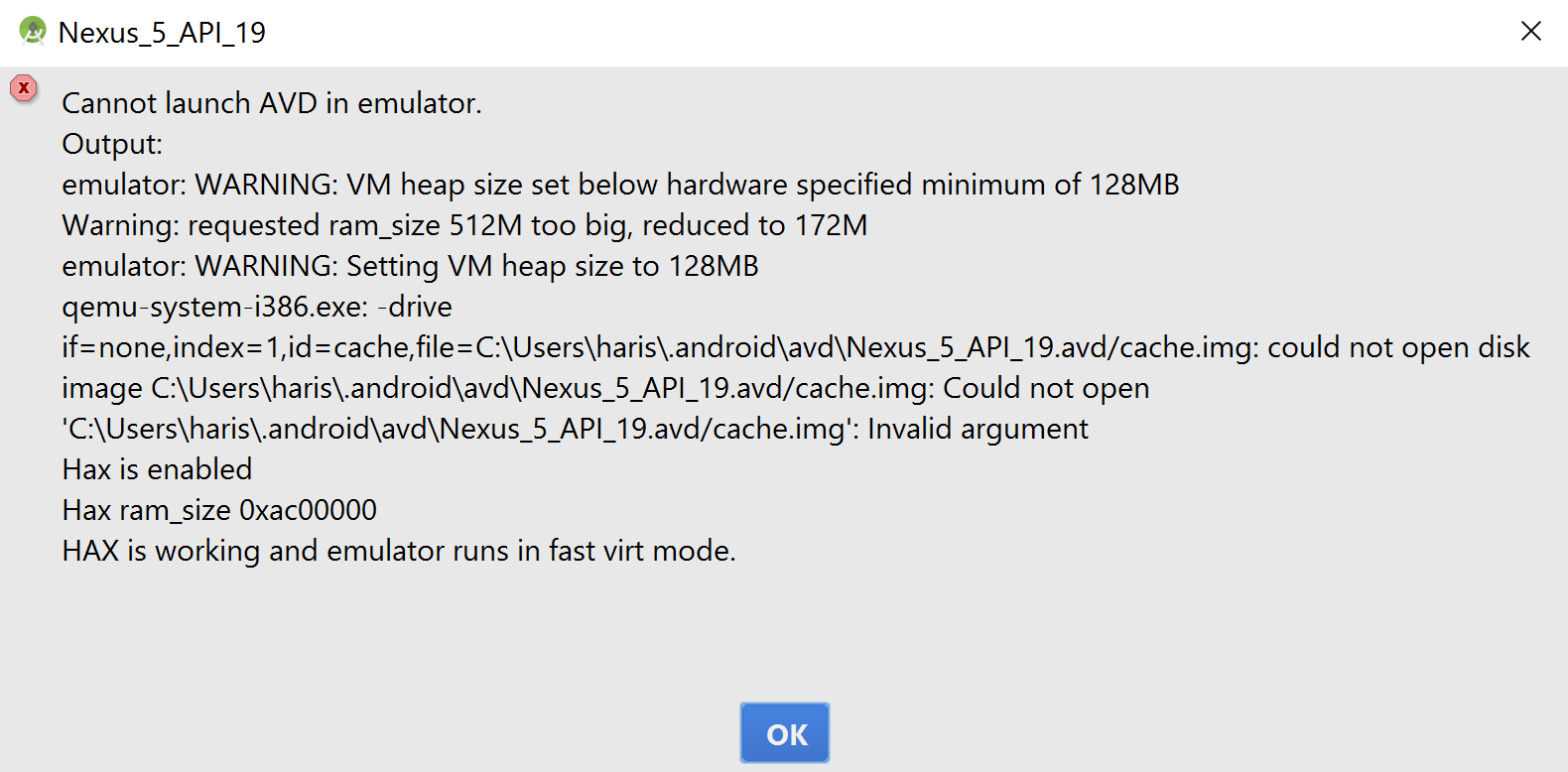Click the quoted cache.img path before 'Invalid argument'
Screen dimensions: 1568x772
point(460,429)
